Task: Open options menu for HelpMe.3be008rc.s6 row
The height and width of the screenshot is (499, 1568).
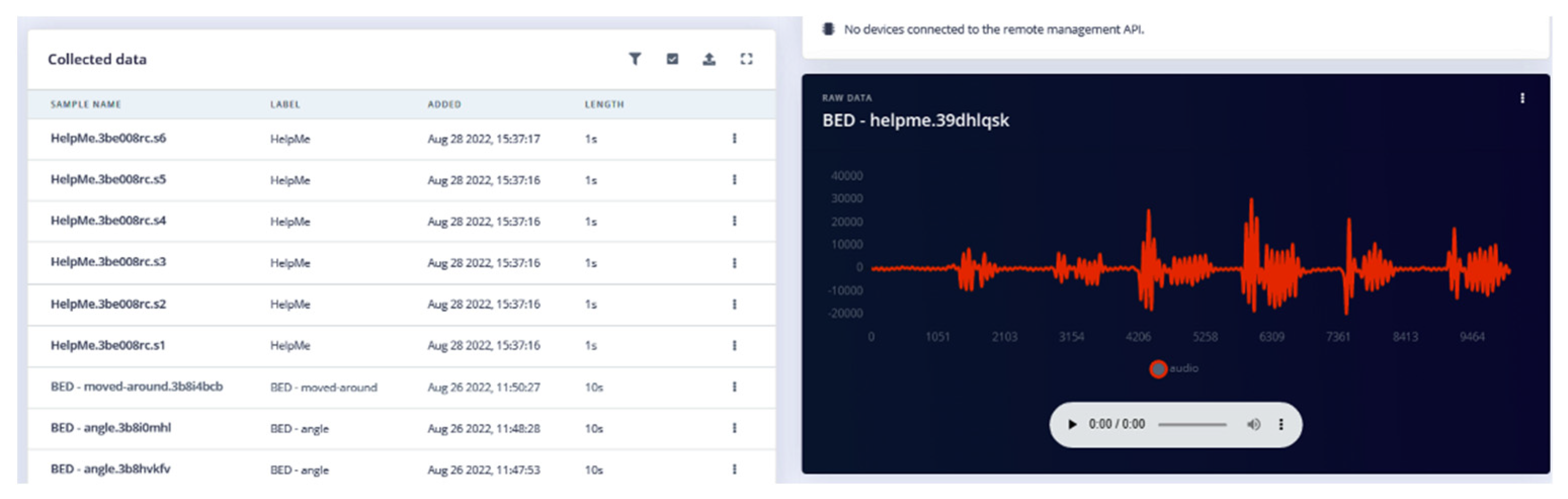Action: [x=735, y=139]
